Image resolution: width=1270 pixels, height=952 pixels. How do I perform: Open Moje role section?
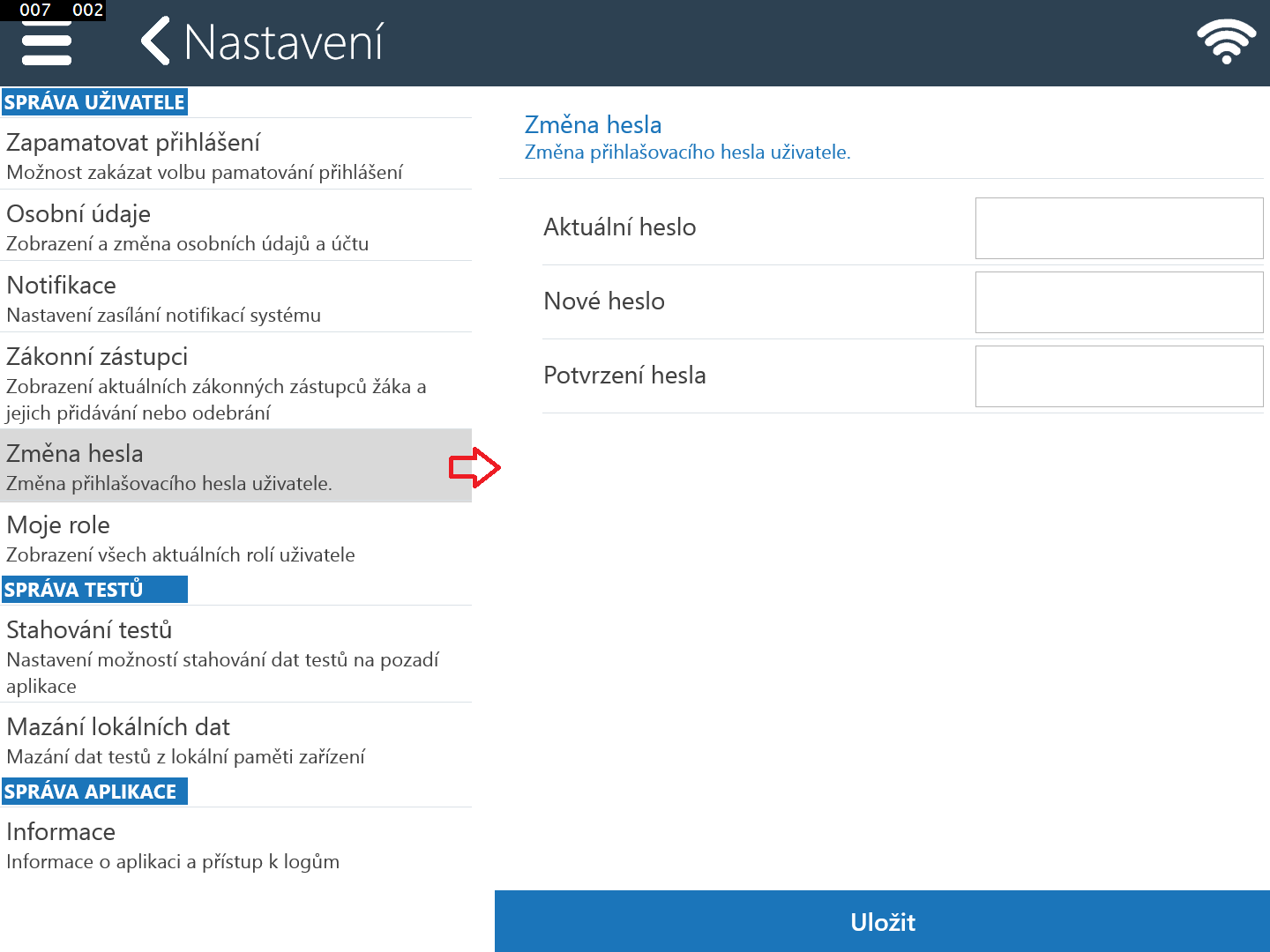(235, 538)
